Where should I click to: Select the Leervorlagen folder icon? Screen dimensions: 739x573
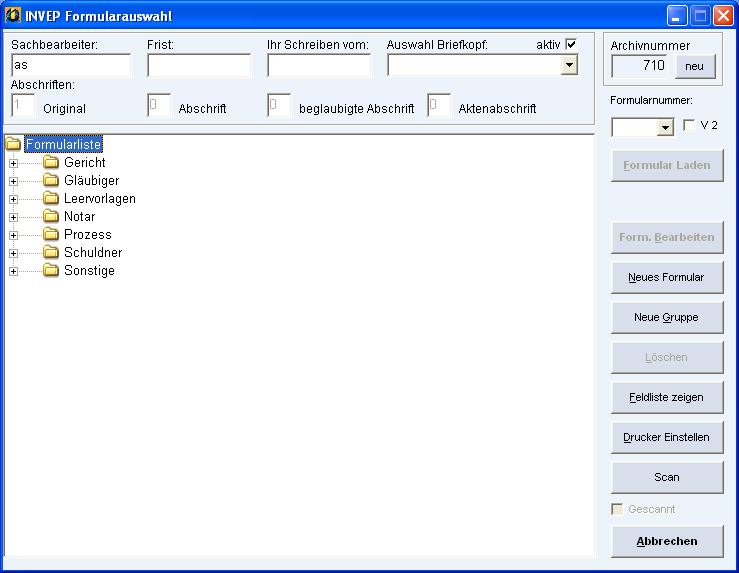(x=51, y=199)
